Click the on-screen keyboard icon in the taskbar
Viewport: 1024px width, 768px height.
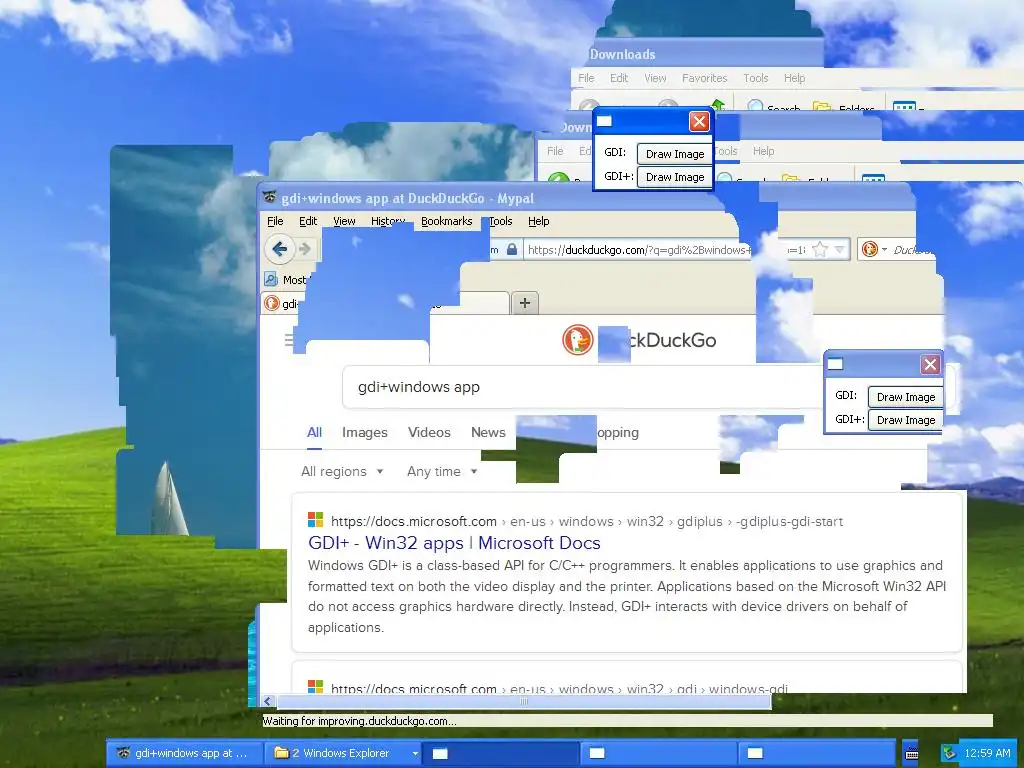pos(911,754)
